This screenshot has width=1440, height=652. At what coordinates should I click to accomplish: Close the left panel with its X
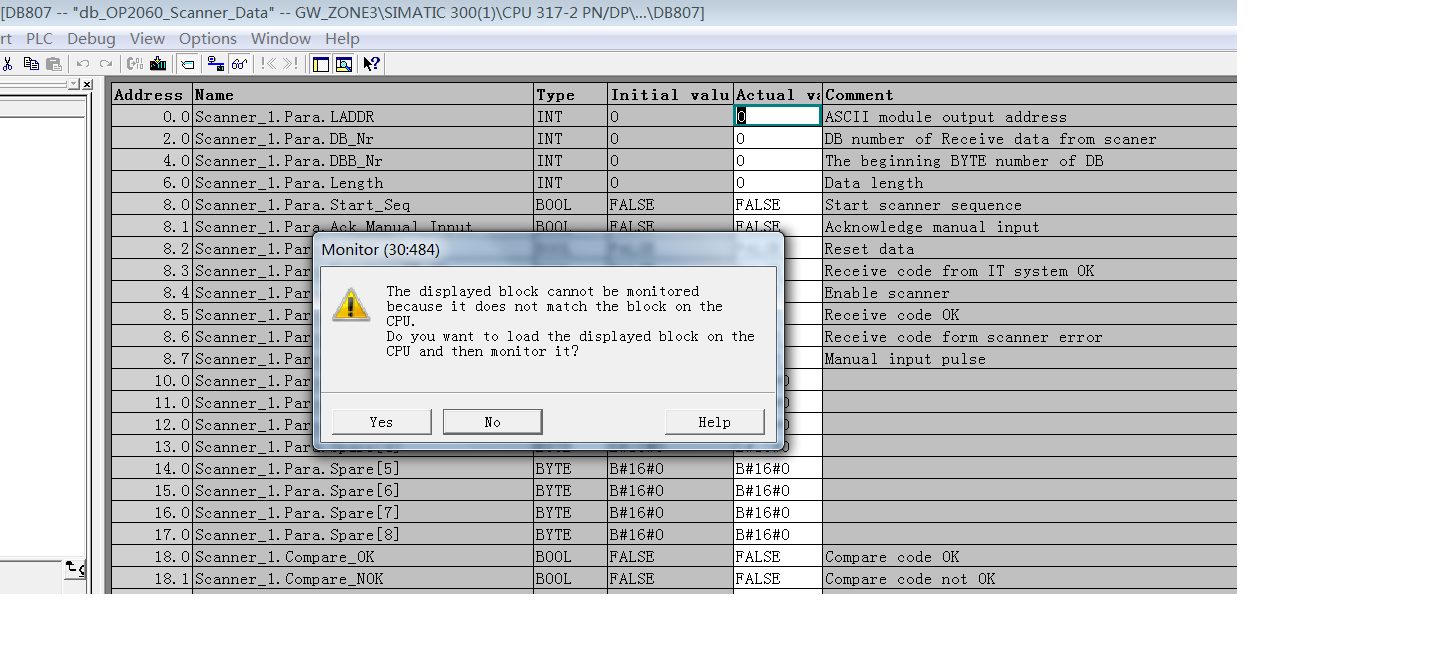[x=87, y=85]
